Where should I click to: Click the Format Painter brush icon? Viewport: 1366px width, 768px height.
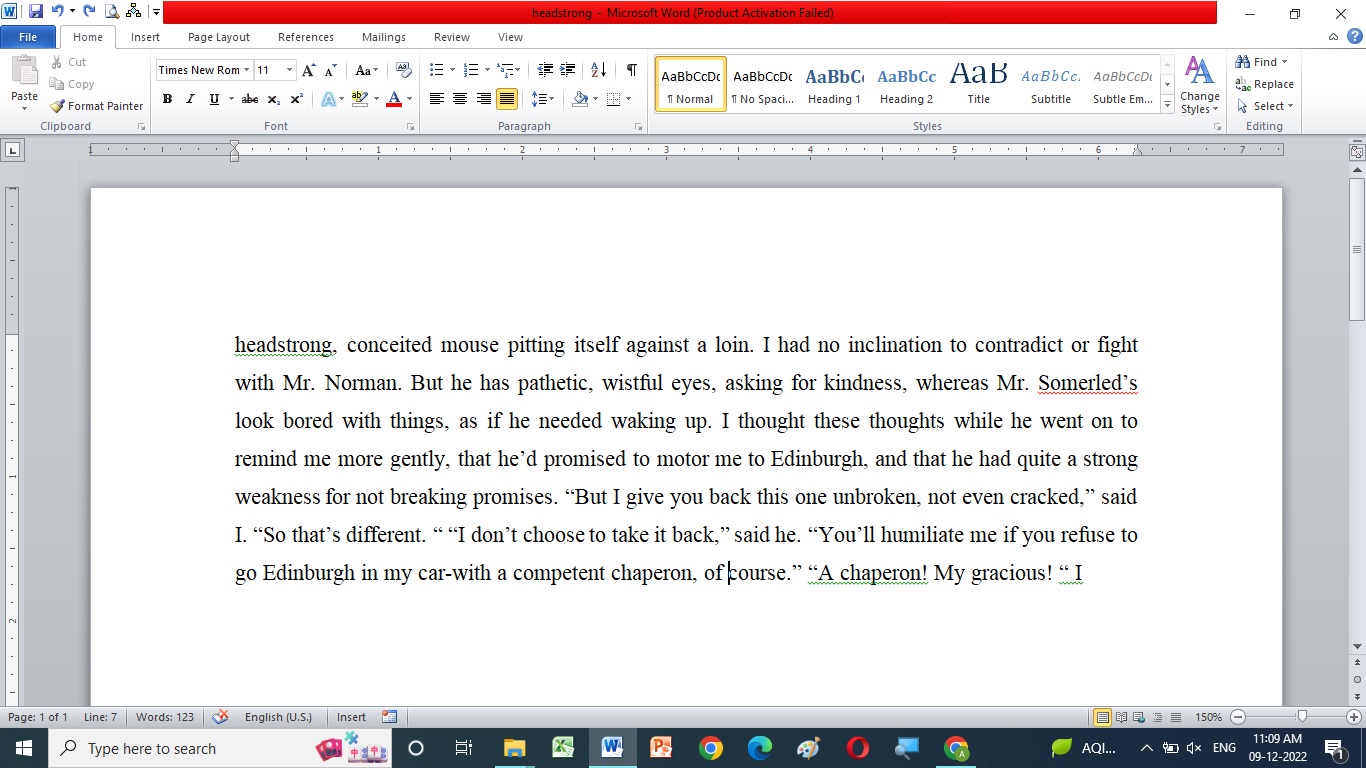(x=58, y=106)
